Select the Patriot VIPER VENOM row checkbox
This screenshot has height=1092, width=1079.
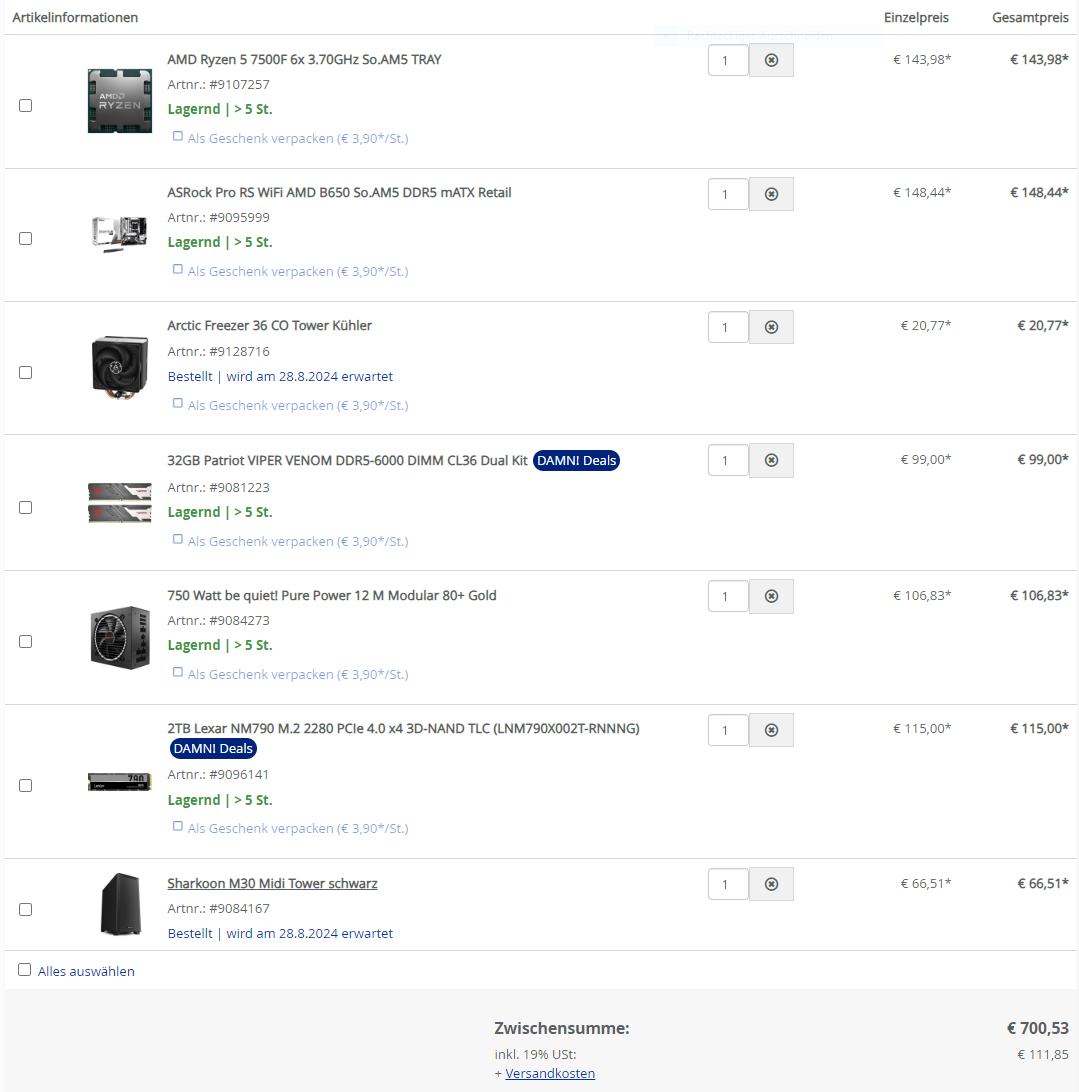(26, 508)
